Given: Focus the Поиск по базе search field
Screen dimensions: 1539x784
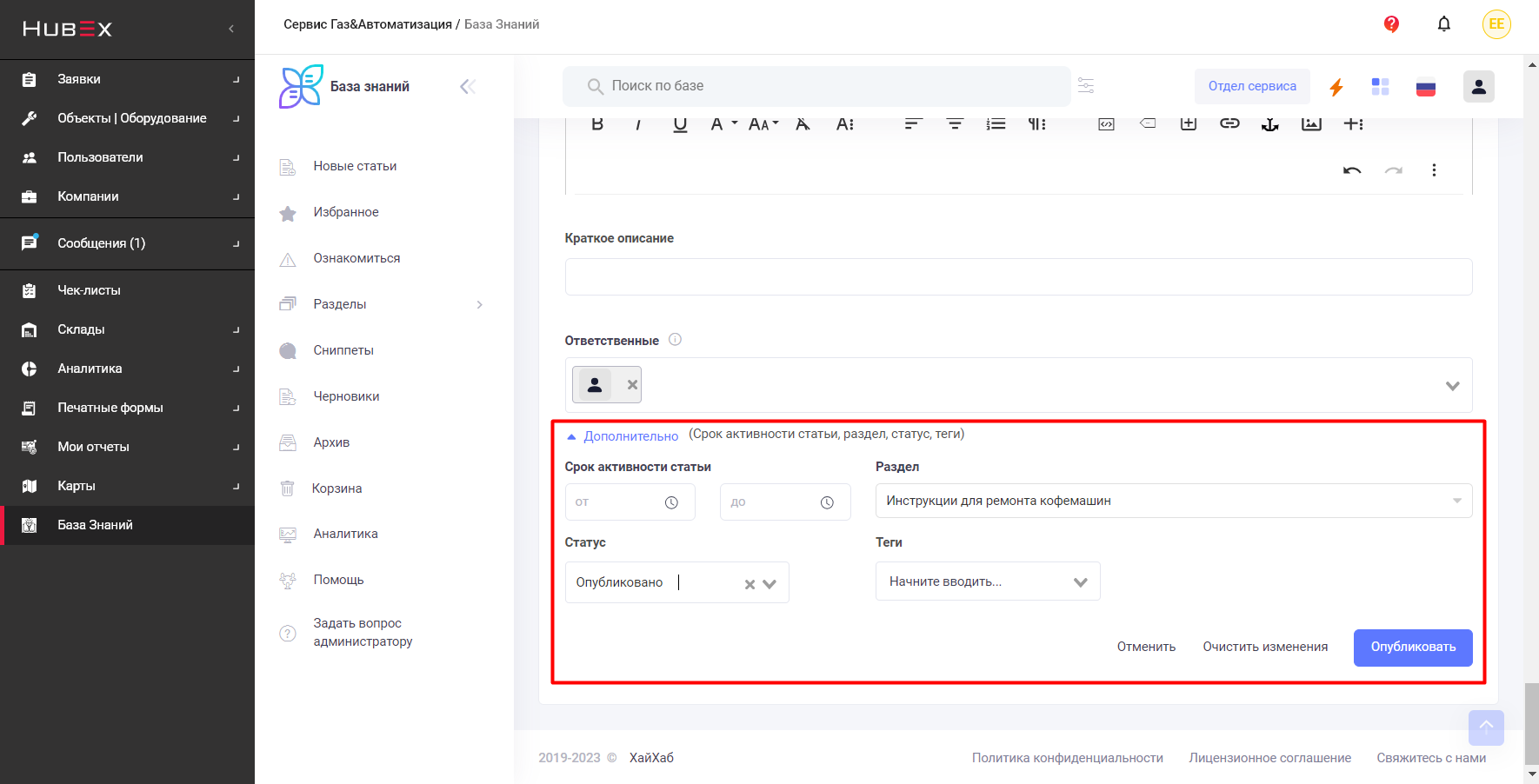Looking at the screenshot, I should (816, 86).
